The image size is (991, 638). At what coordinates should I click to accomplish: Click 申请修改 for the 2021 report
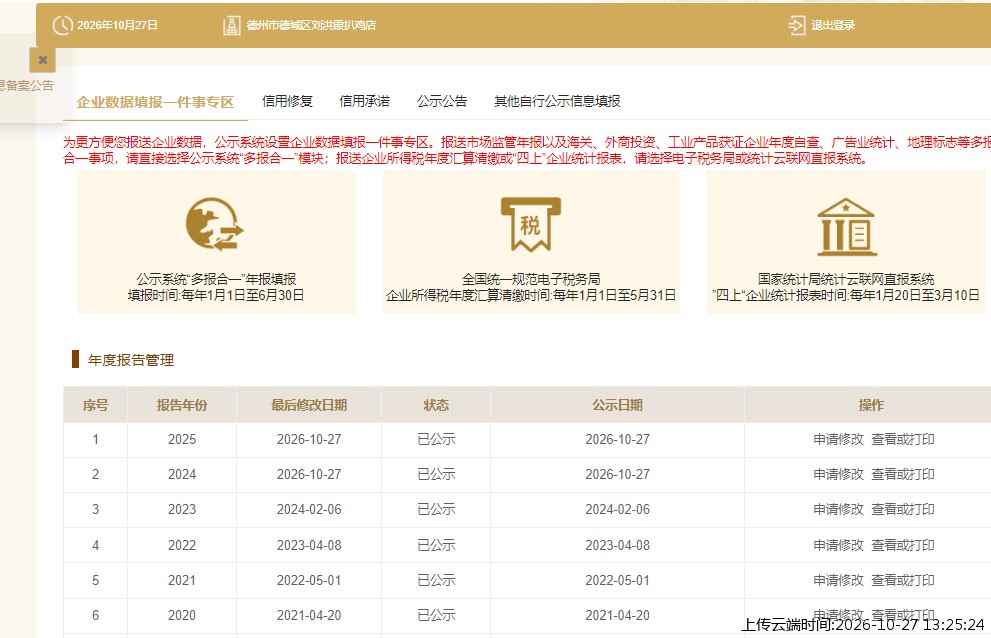(x=838, y=580)
